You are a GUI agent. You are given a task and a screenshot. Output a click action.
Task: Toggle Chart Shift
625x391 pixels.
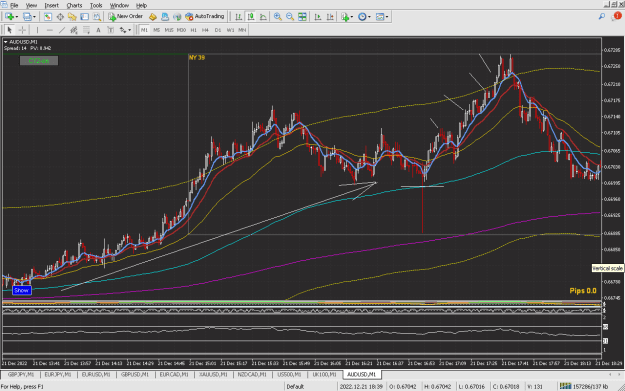(x=330, y=17)
